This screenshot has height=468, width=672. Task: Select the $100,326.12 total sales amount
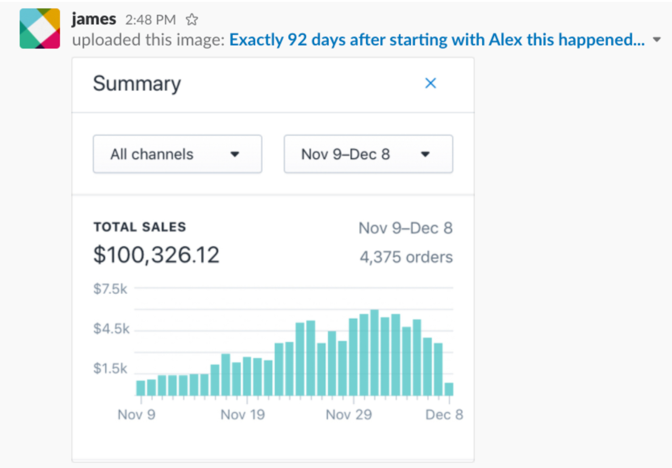(x=156, y=255)
